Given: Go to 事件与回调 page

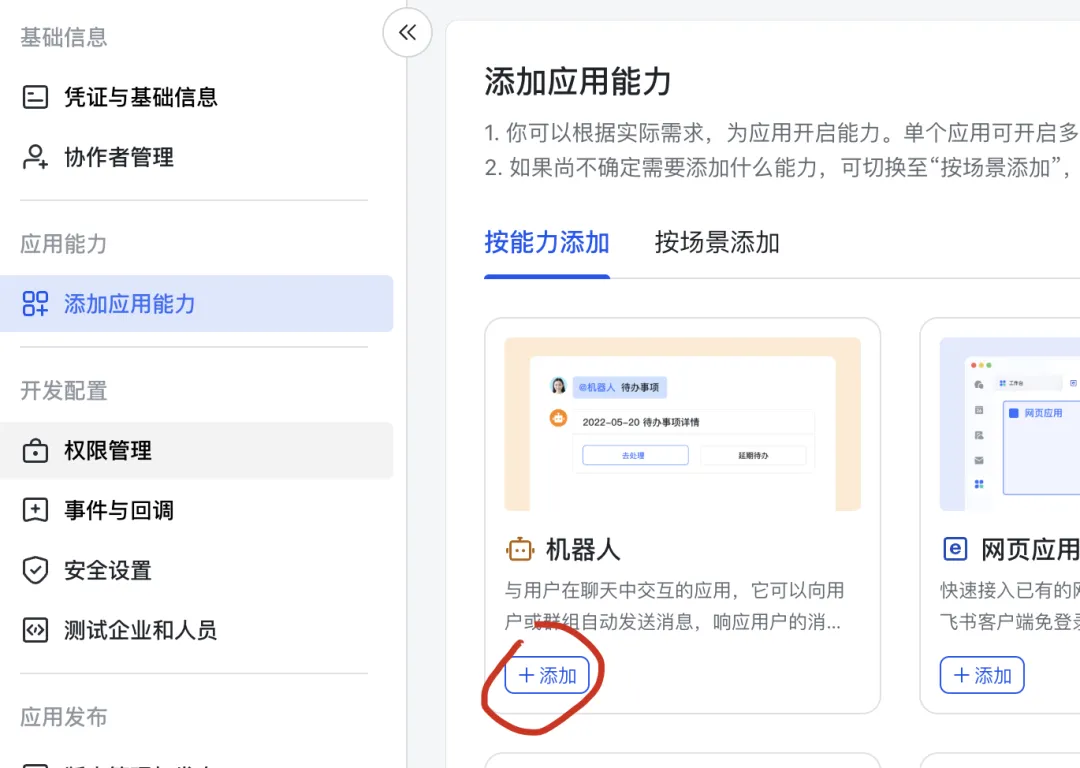Looking at the screenshot, I should 196,510.
